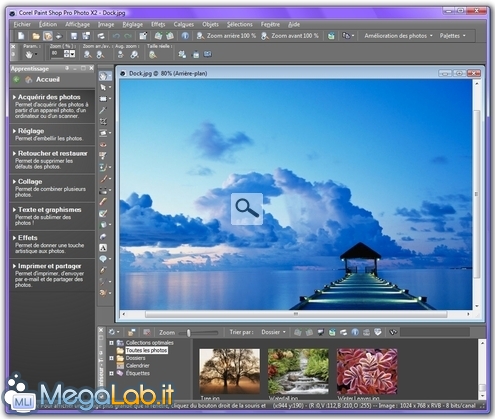Click Zoom avant 100 % toolbar button

(x=290, y=36)
